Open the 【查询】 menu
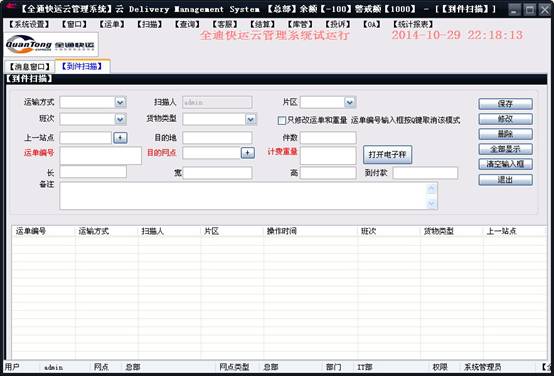Image resolution: width=554 pixels, height=376 pixels. 187,24
